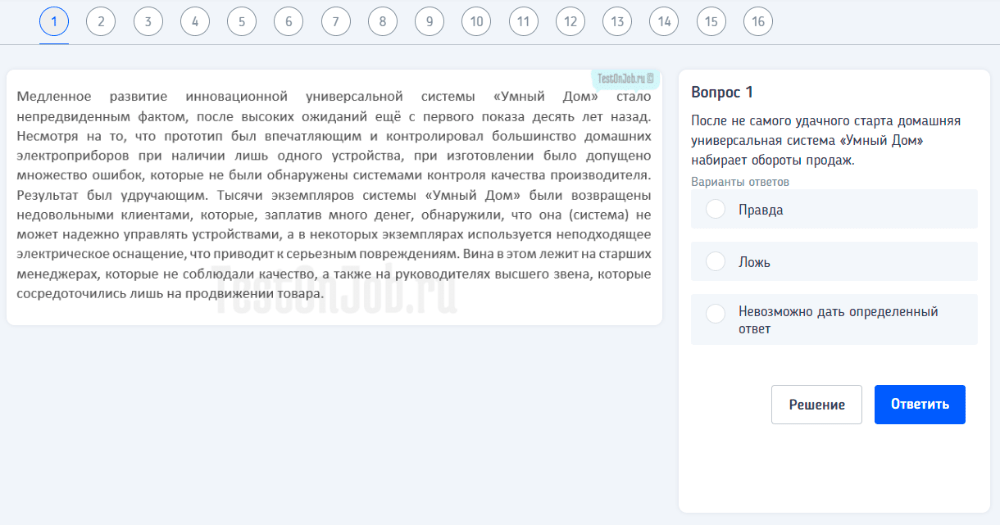
Task: Open question 11
Action: point(524,22)
